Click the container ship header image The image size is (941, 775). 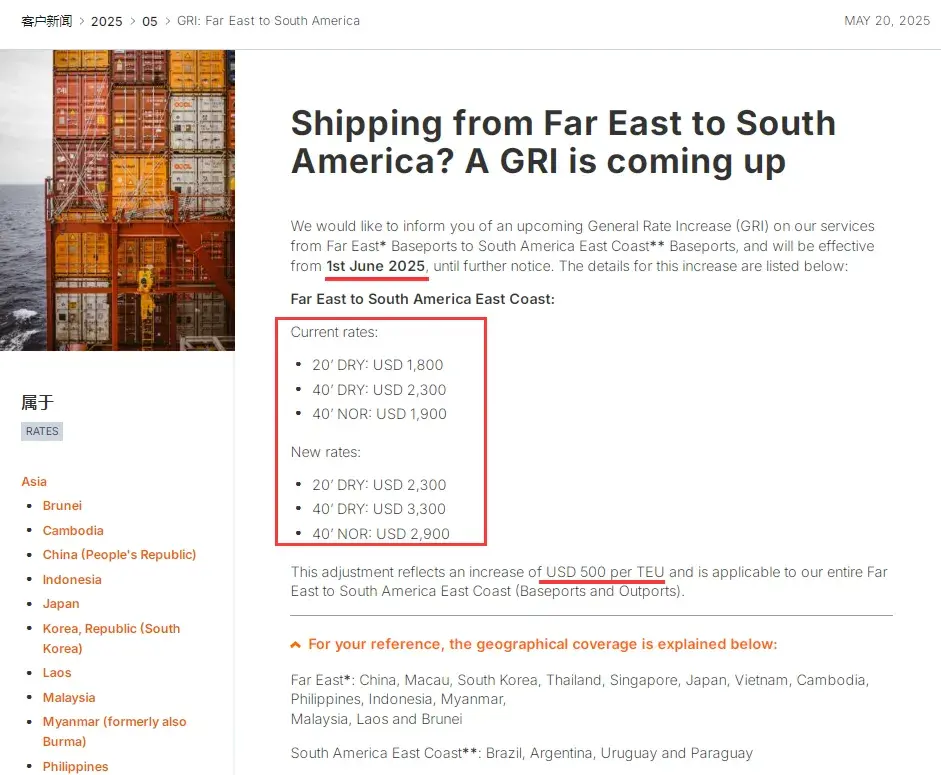click(117, 200)
